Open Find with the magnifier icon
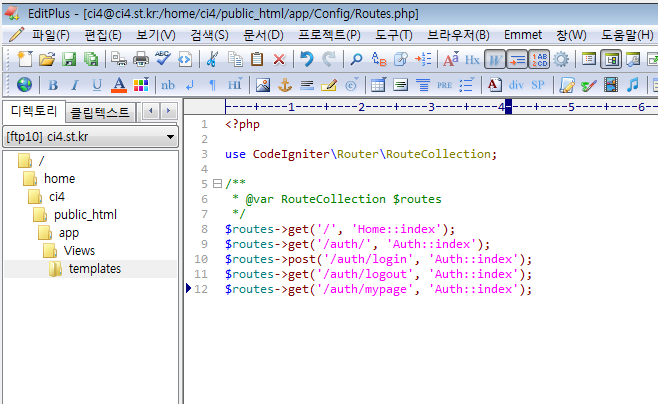Viewport: 658px width, 404px height. (x=356, y=59)
